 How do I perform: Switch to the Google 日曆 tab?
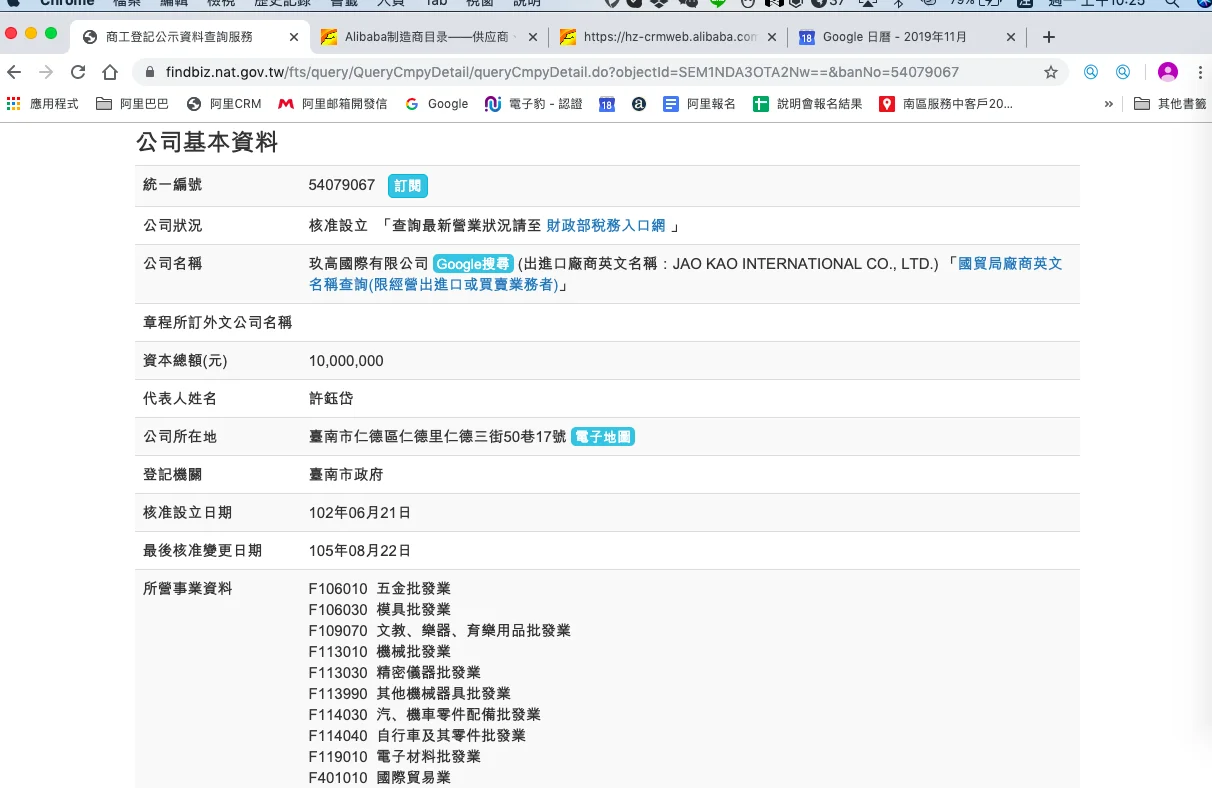coord(893,37)
